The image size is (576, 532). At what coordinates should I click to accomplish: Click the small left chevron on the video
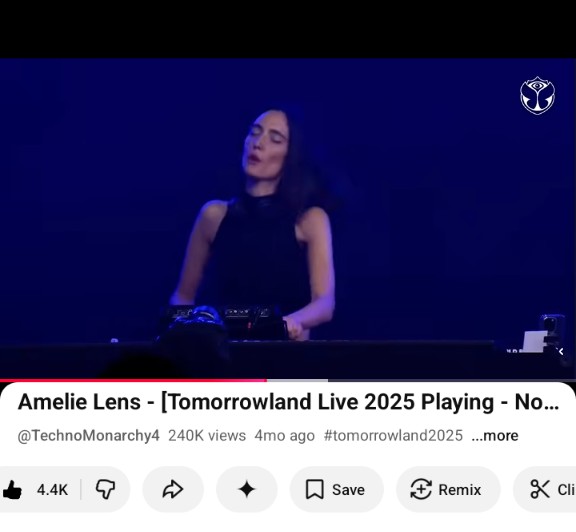[561, 352]
